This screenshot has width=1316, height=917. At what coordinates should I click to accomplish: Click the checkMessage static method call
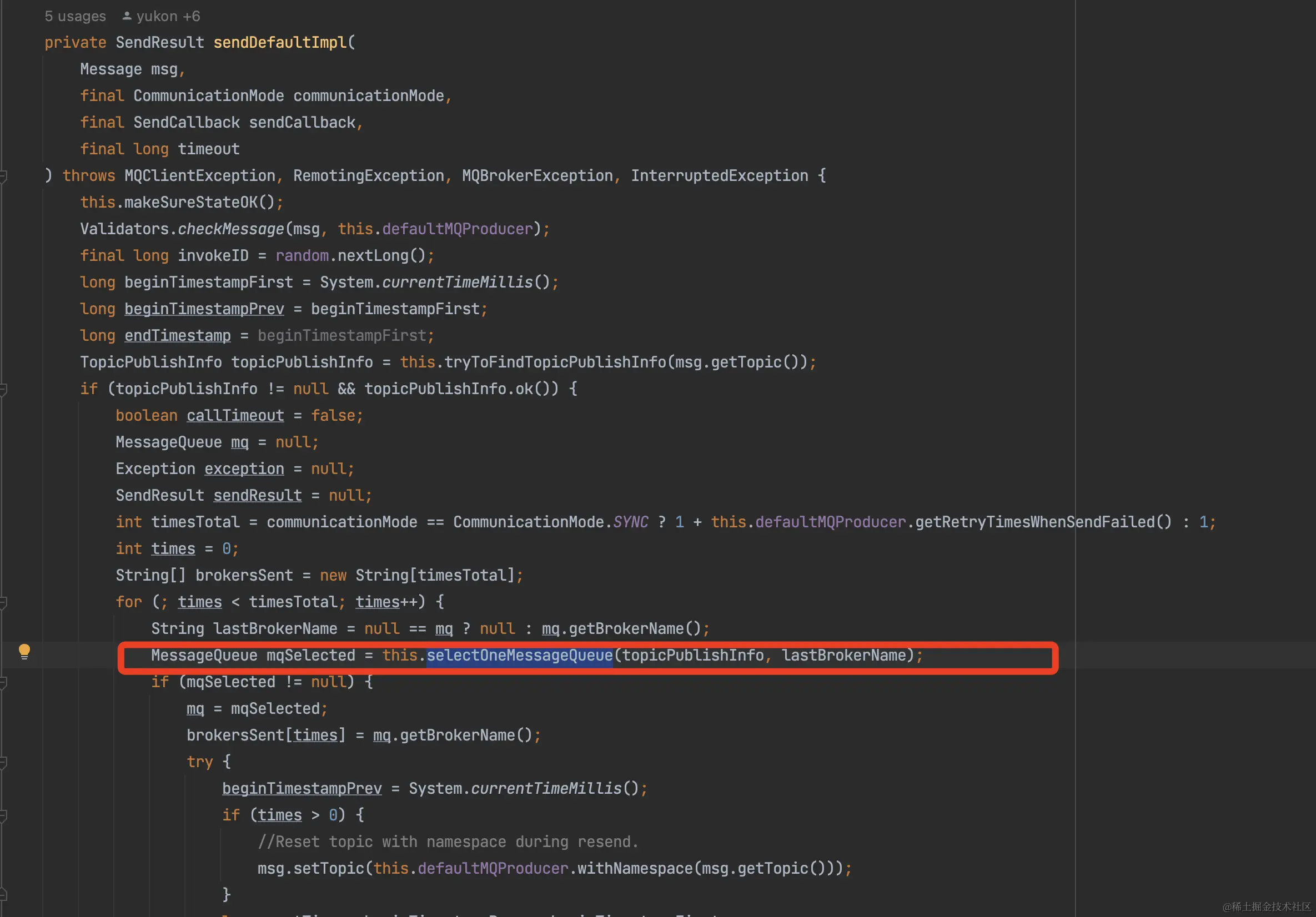(230, 229)
